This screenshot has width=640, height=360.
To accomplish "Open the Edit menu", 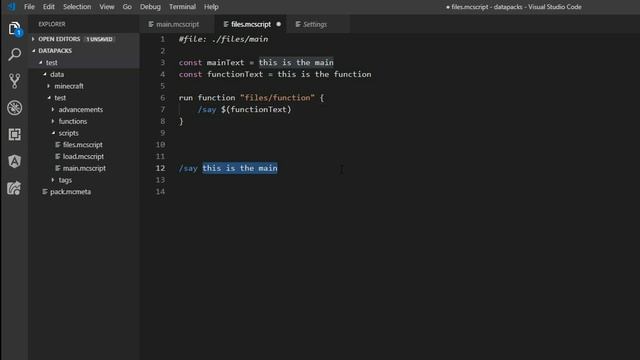I will [49, 7].
